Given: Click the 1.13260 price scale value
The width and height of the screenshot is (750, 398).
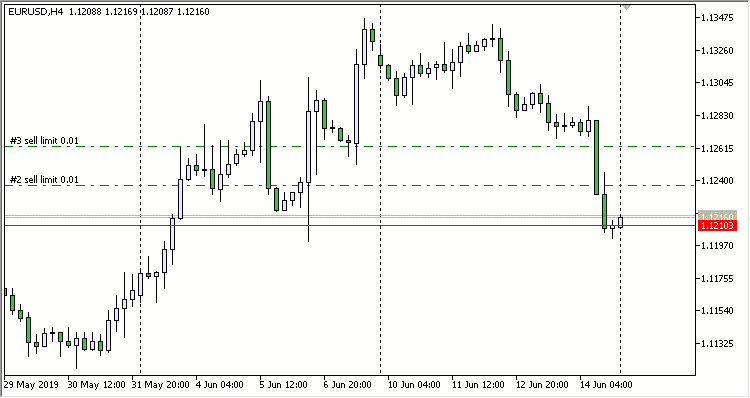Looking at the screenshot, I should (717, 51).
